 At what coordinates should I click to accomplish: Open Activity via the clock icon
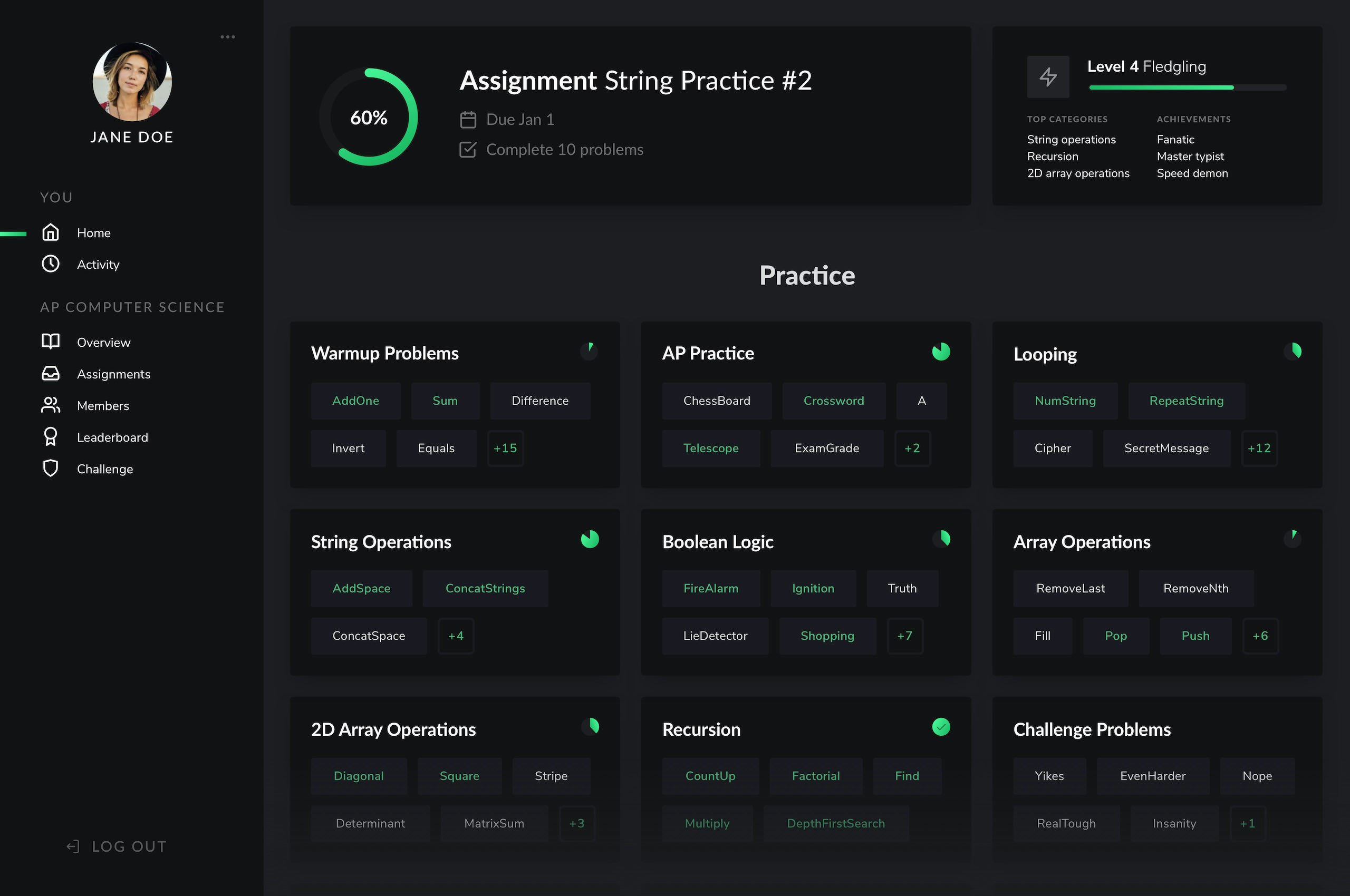(x=50, y=264)
